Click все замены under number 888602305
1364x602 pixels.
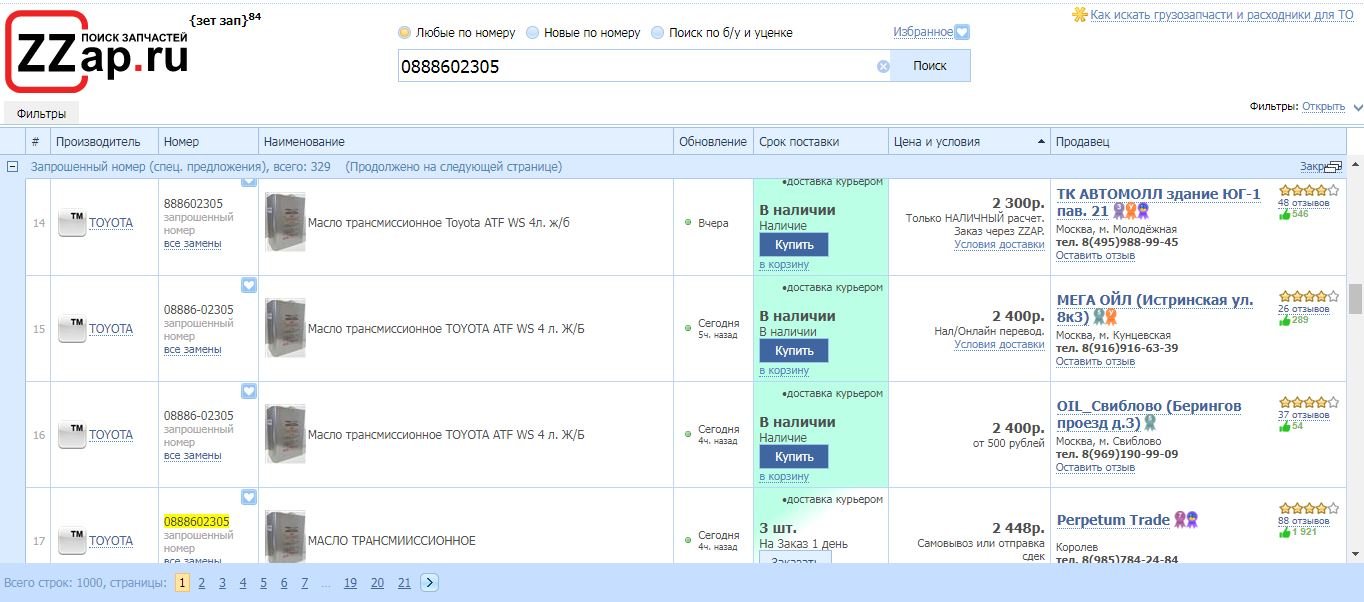click(193, 243)
